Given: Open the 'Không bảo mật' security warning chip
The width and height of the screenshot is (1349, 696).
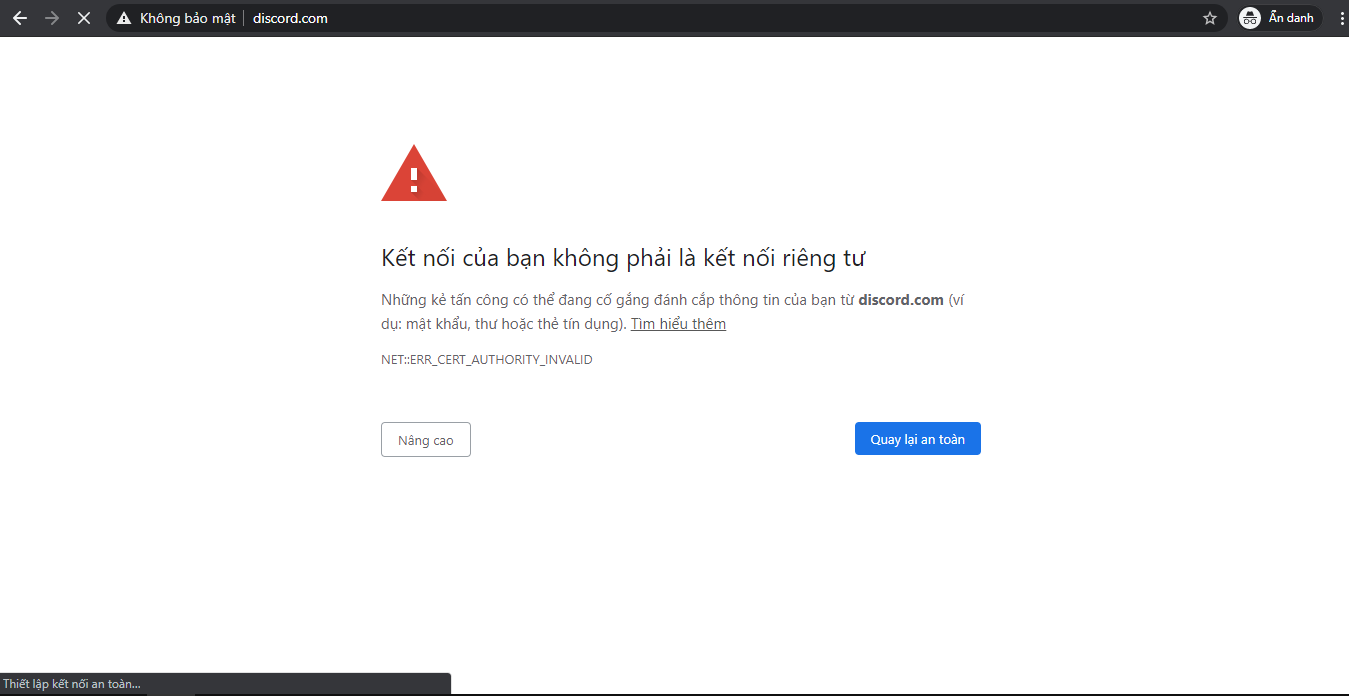Looking at the screenshot, I should (176, 18).
